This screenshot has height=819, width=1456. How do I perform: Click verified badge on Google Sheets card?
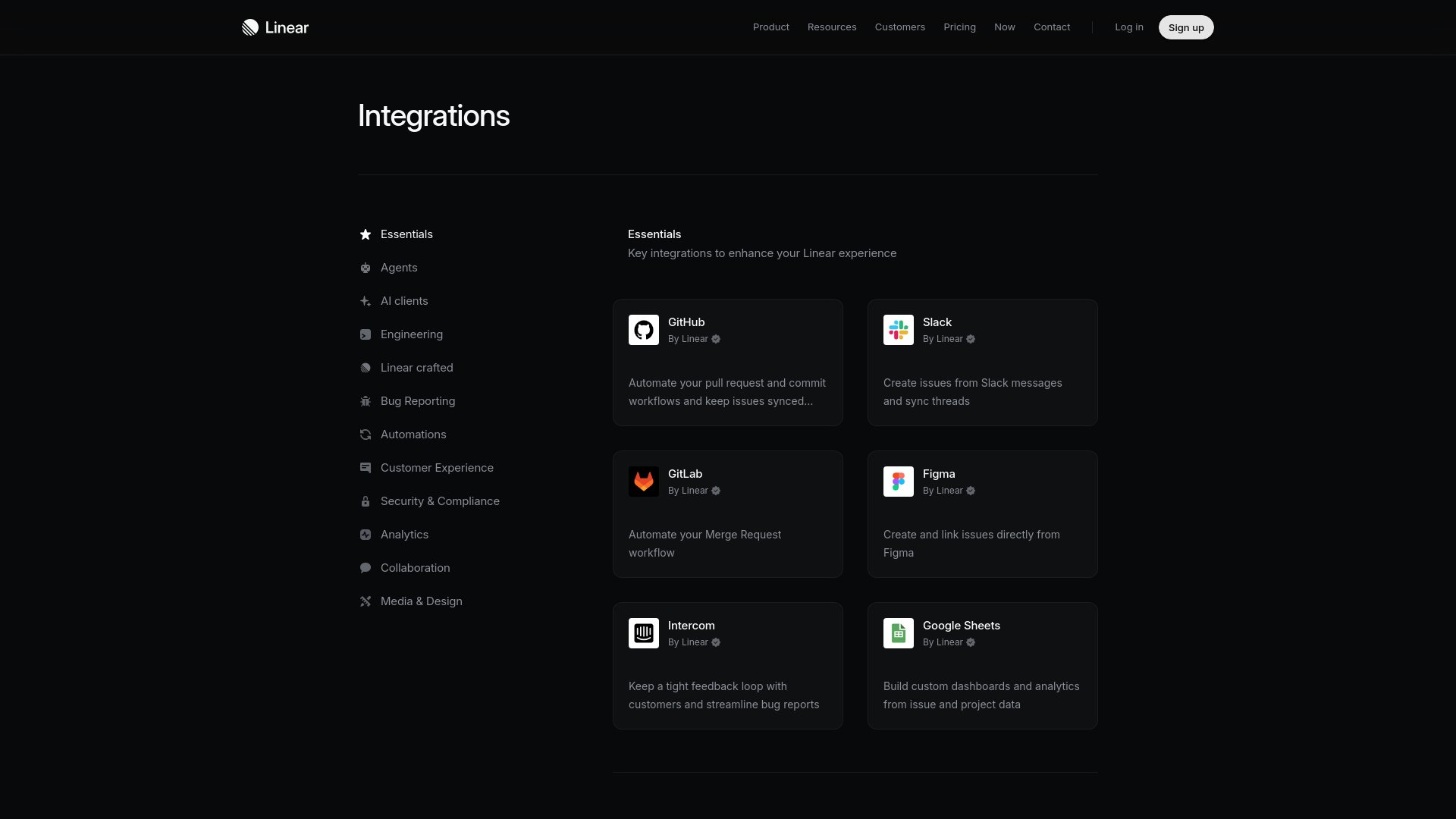[971, 642]
